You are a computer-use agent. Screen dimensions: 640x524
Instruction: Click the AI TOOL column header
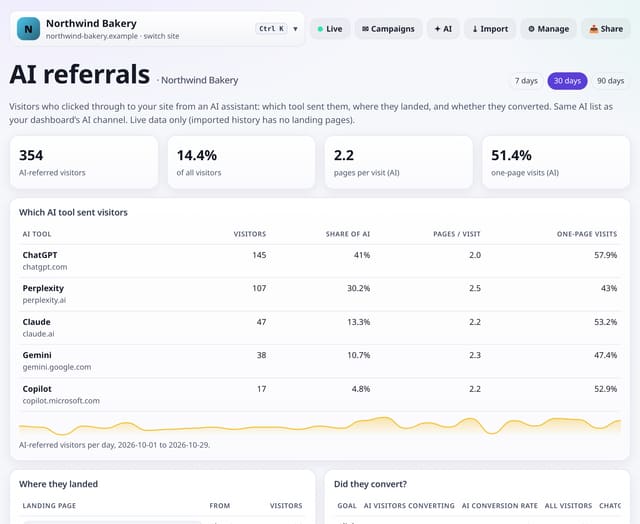tap(37, 234)
